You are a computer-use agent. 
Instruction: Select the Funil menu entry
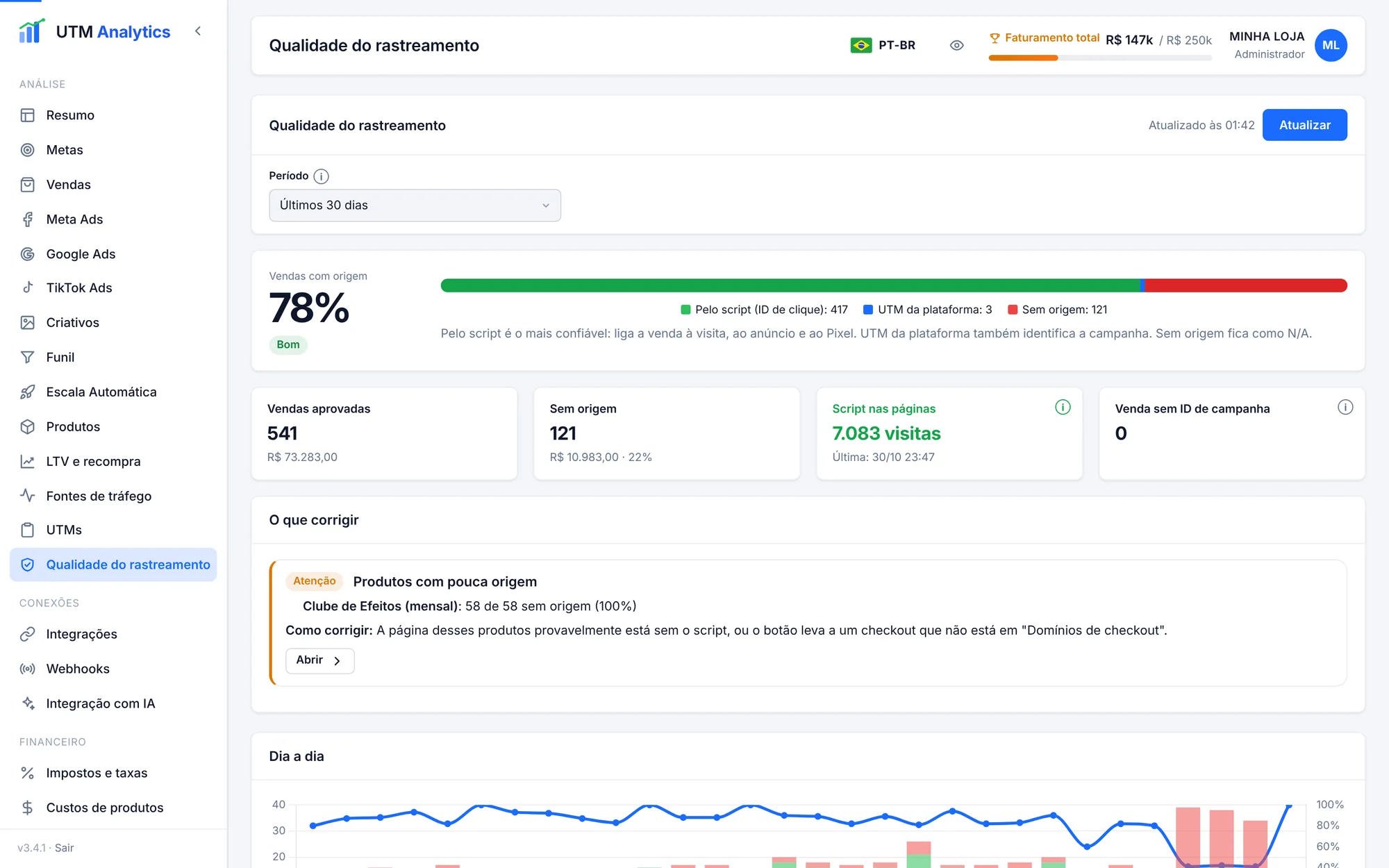point(113,357)
